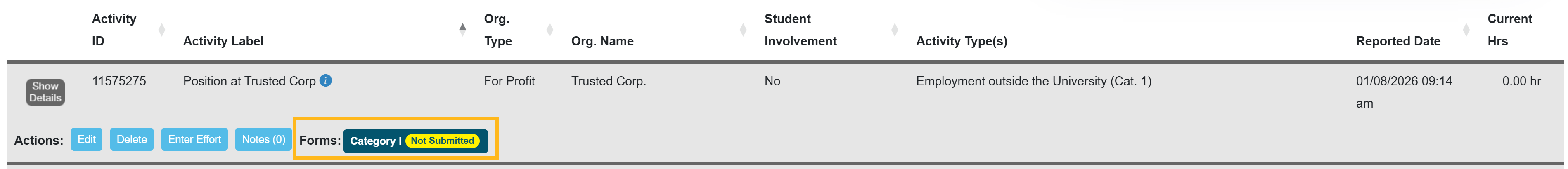The height and width of the screenshot is (169, 1568).
Task: Click sort arrows next to Reported Date header
Action: [x=1466, y=30]
